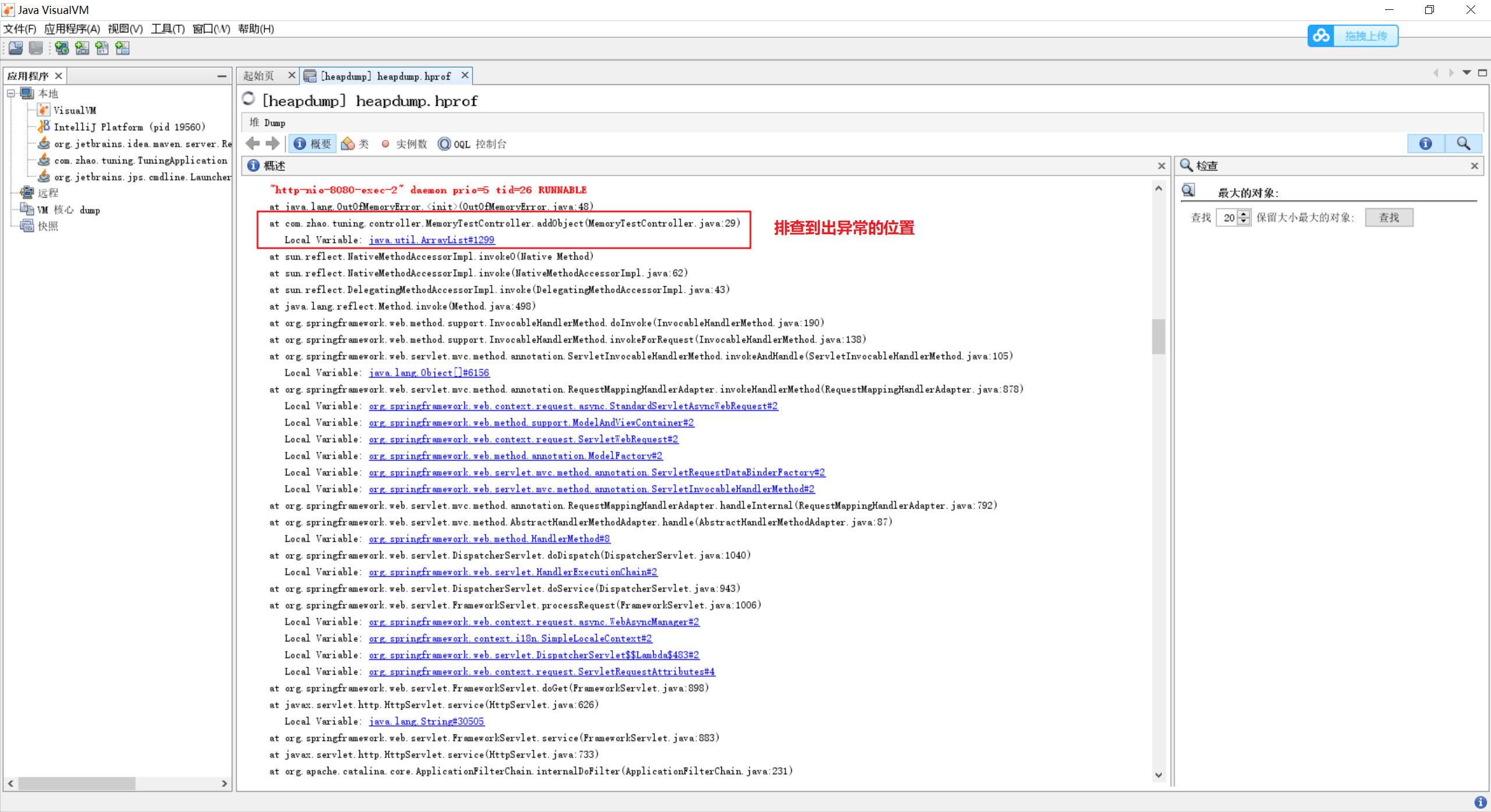
Task: Click the 堆 Dump sub-tab label
Action: pos(267,122)
